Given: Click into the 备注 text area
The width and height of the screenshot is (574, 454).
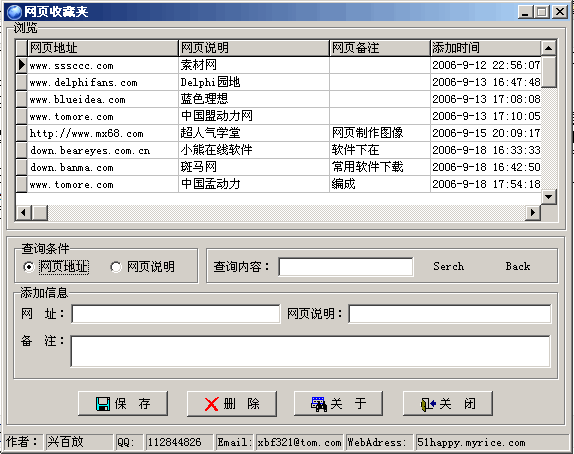Looking at the screenshot, I should [310, 351].
